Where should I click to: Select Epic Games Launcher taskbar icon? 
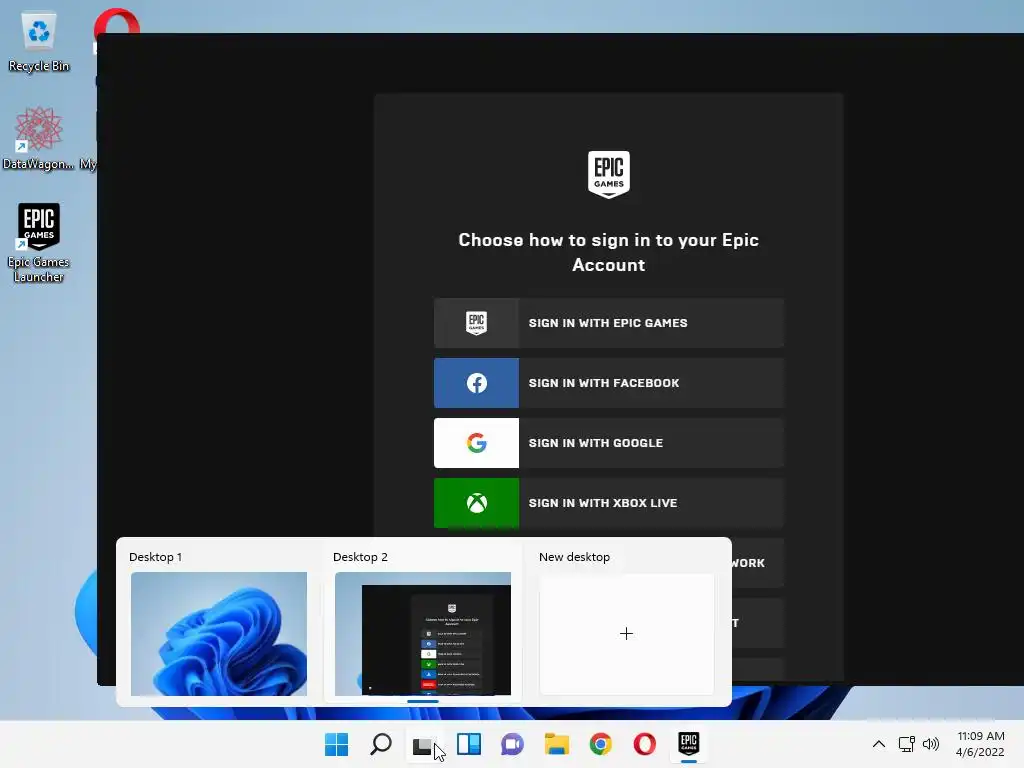[x=688, y=744]
